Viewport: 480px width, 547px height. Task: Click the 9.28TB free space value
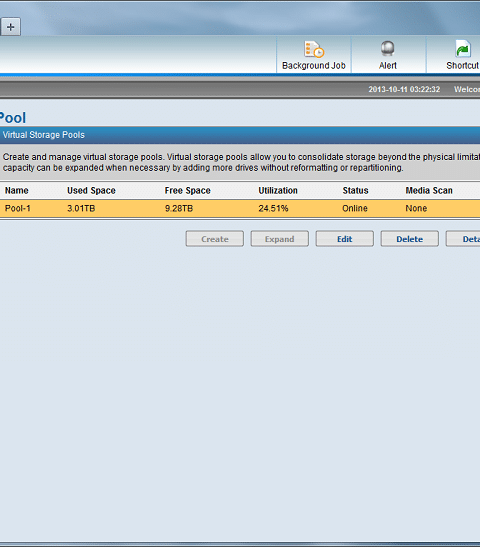(x=179, y=209)
